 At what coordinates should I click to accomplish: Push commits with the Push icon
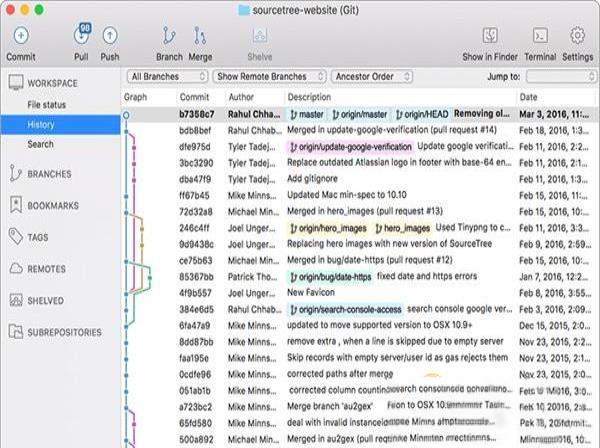coord(110,36)
